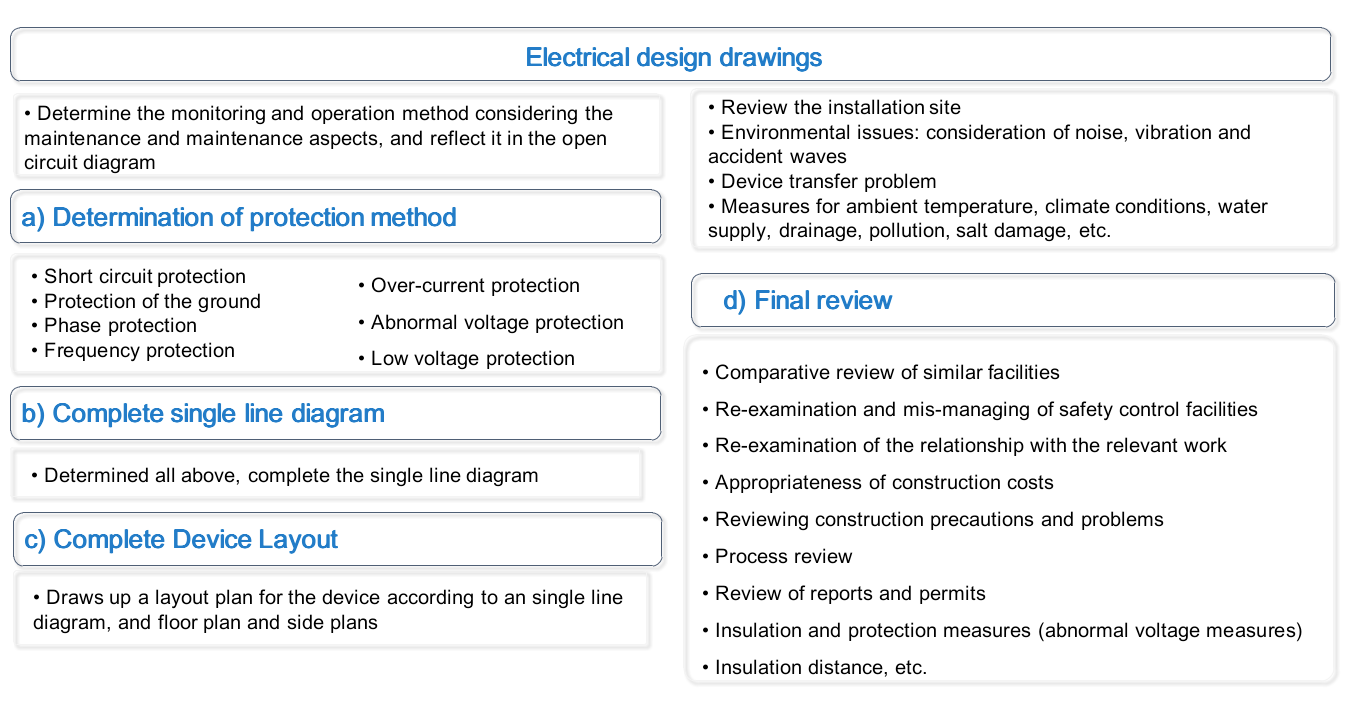Click the 'Phase protection' bullet item
The width and height of the screenshot is (1349, 708).
click(120, 326)
